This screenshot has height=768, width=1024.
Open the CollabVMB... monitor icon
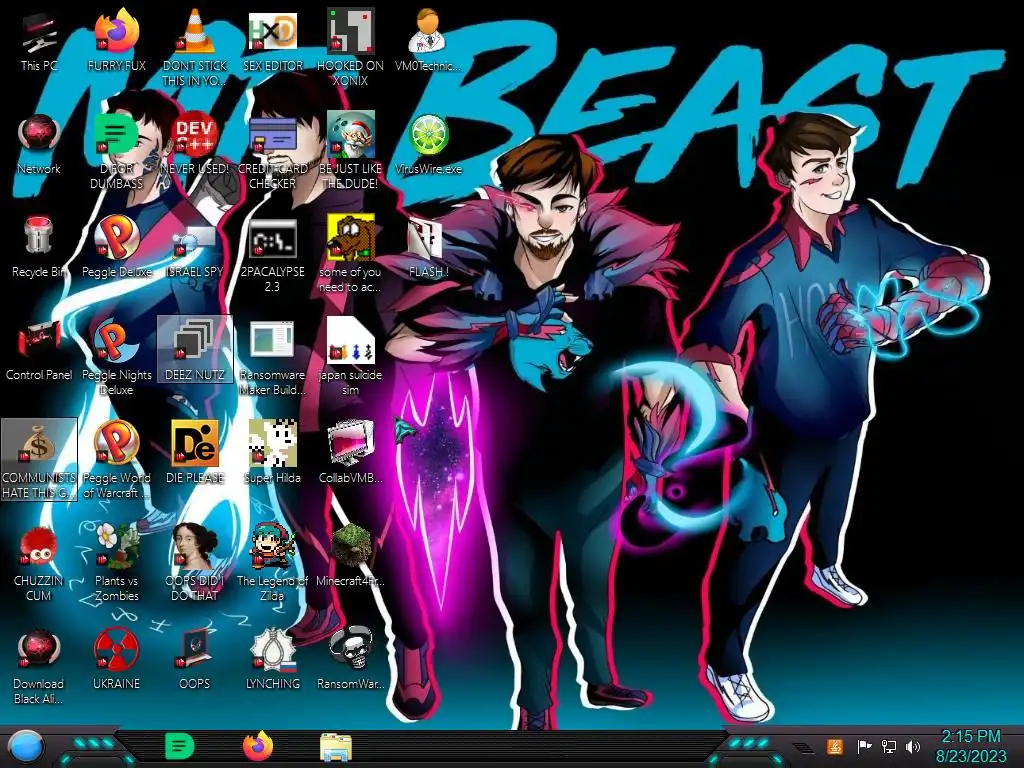click(350, 453)
